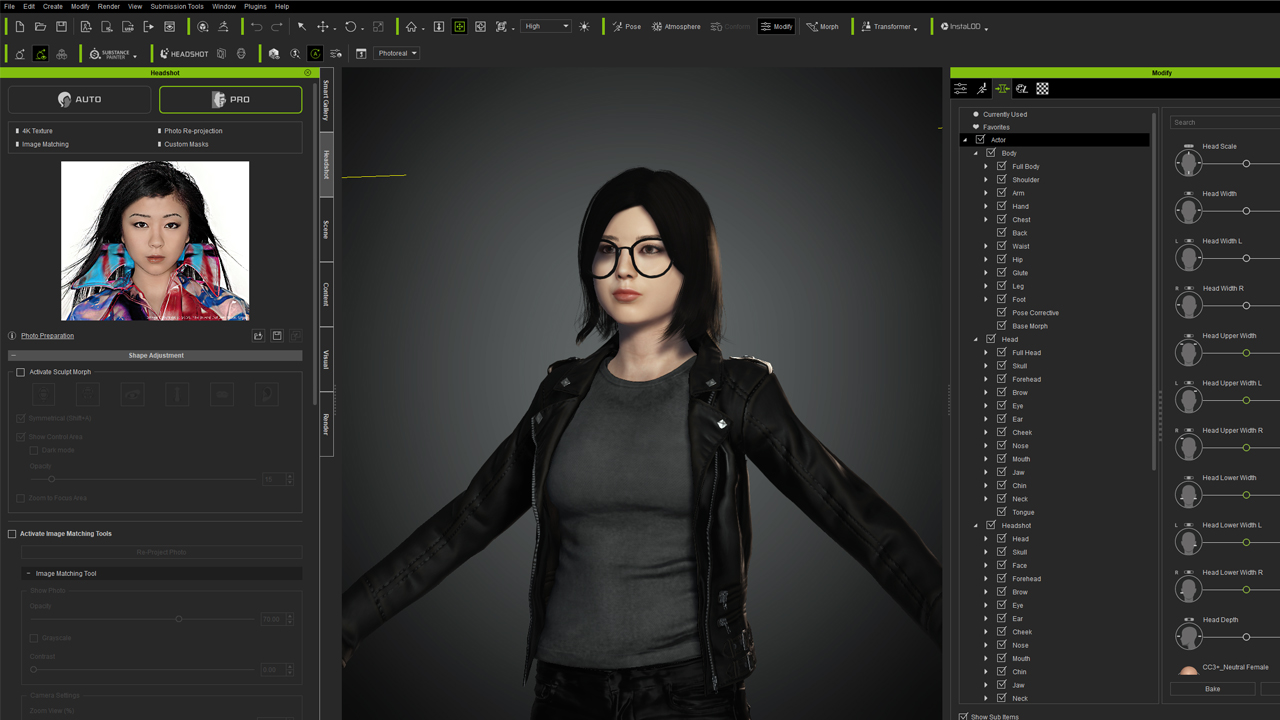Toggle the Headshot group checkbox
Image resolution: width=1280 pixels, height=720 pixels.
pyautogui.click(x=991, y=525)
